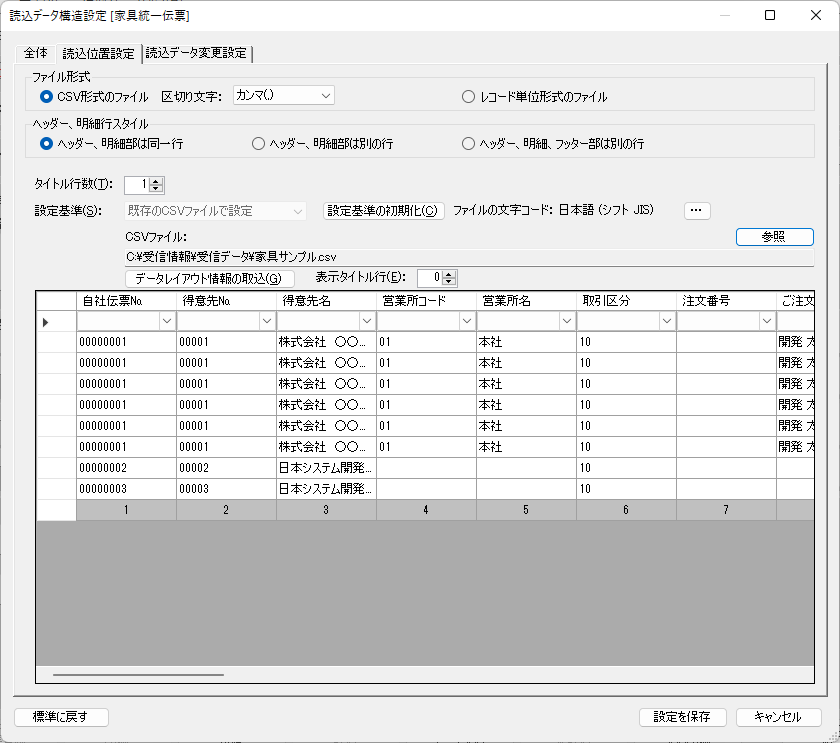Click the grid horizontal scrollbar thumb

[x=138, y=675]
